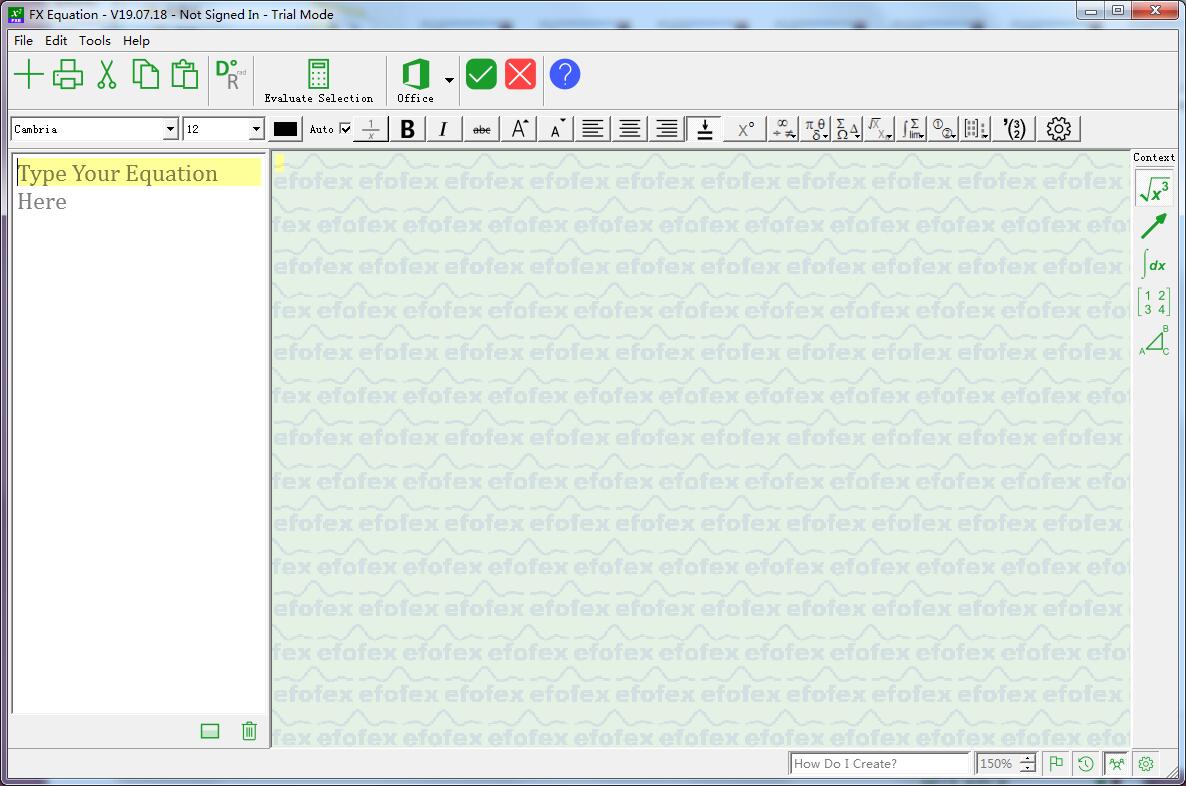Click the Copy icon in the toolbar
The height and width of the screenshot is (786, 1186).
click(x=145, y=74)
